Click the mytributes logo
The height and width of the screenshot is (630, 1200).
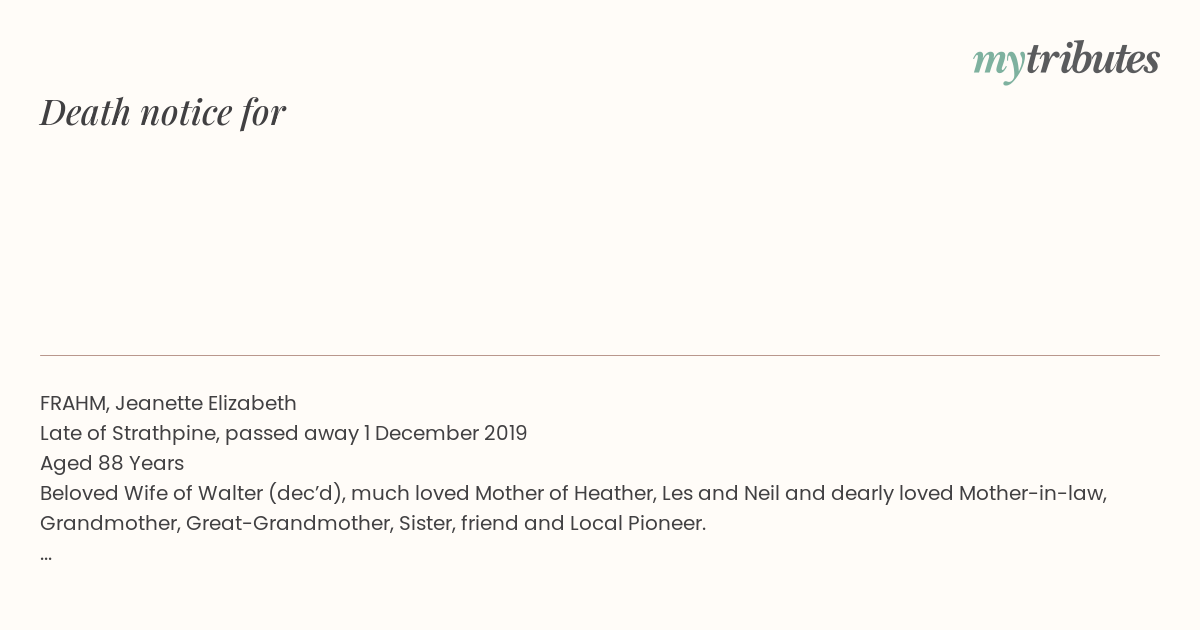pos(1066,60)
